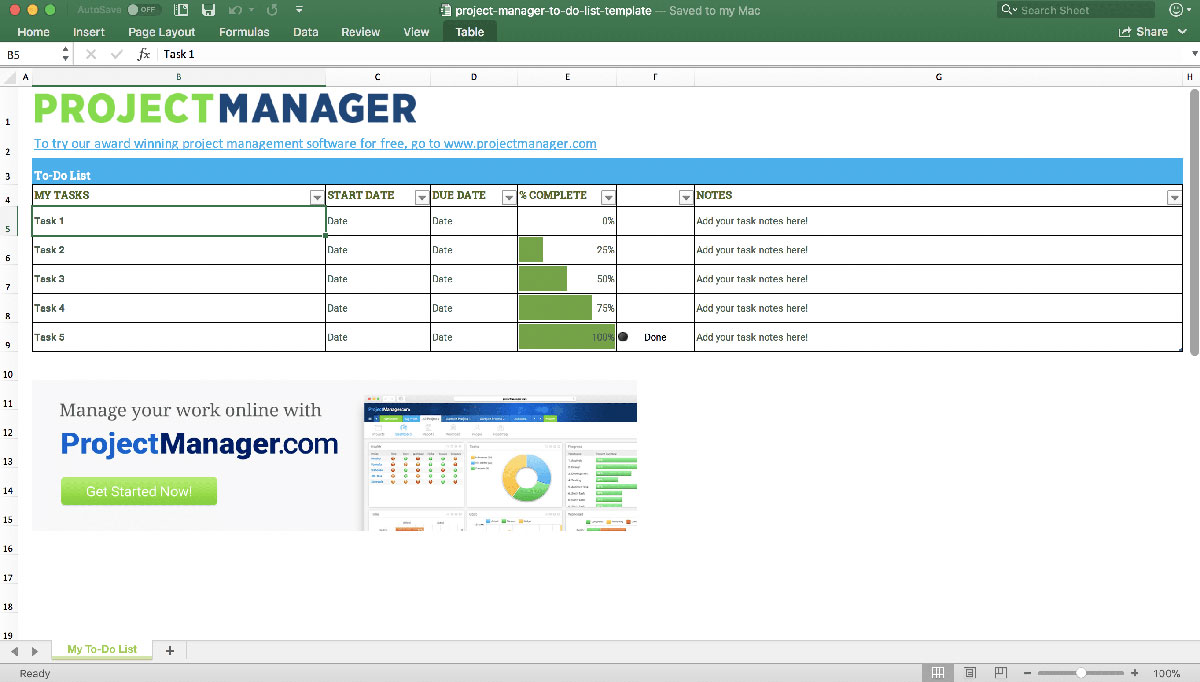
Task: Confirm entry with the checkmark icon
Action: point(117,54)
